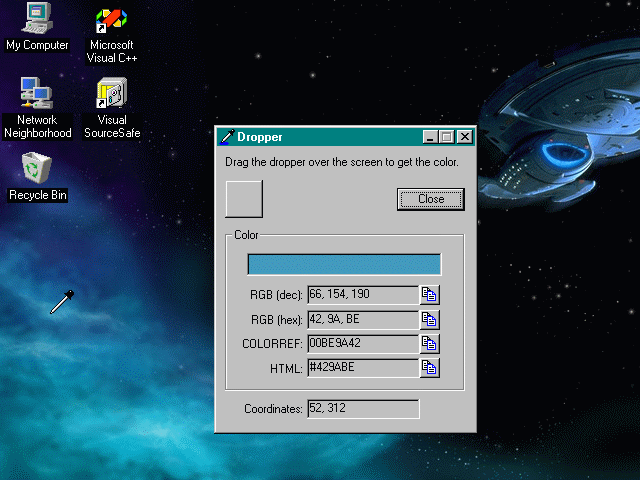Click the "Color" group label
This screenshot has width=640, height=480.
coord(246,235)
